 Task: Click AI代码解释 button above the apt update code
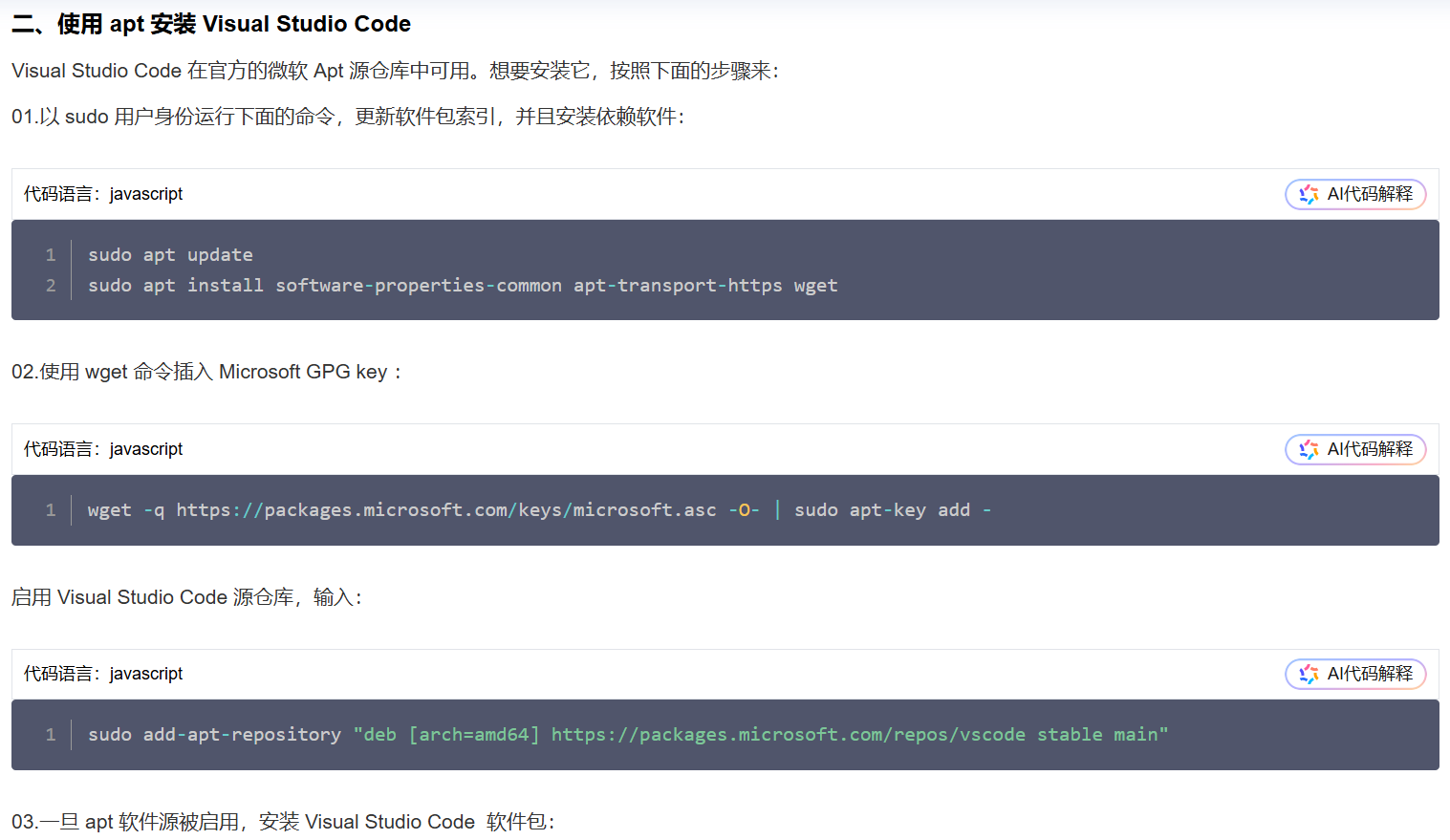coord(1355,194)
